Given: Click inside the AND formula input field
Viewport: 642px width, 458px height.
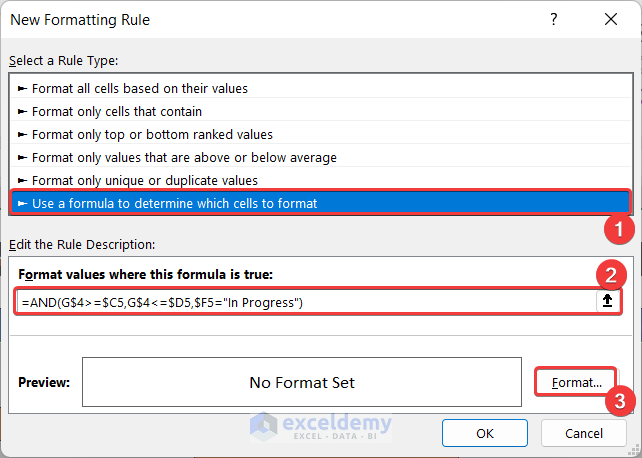Looking at the screenshot, I should 300,301.
